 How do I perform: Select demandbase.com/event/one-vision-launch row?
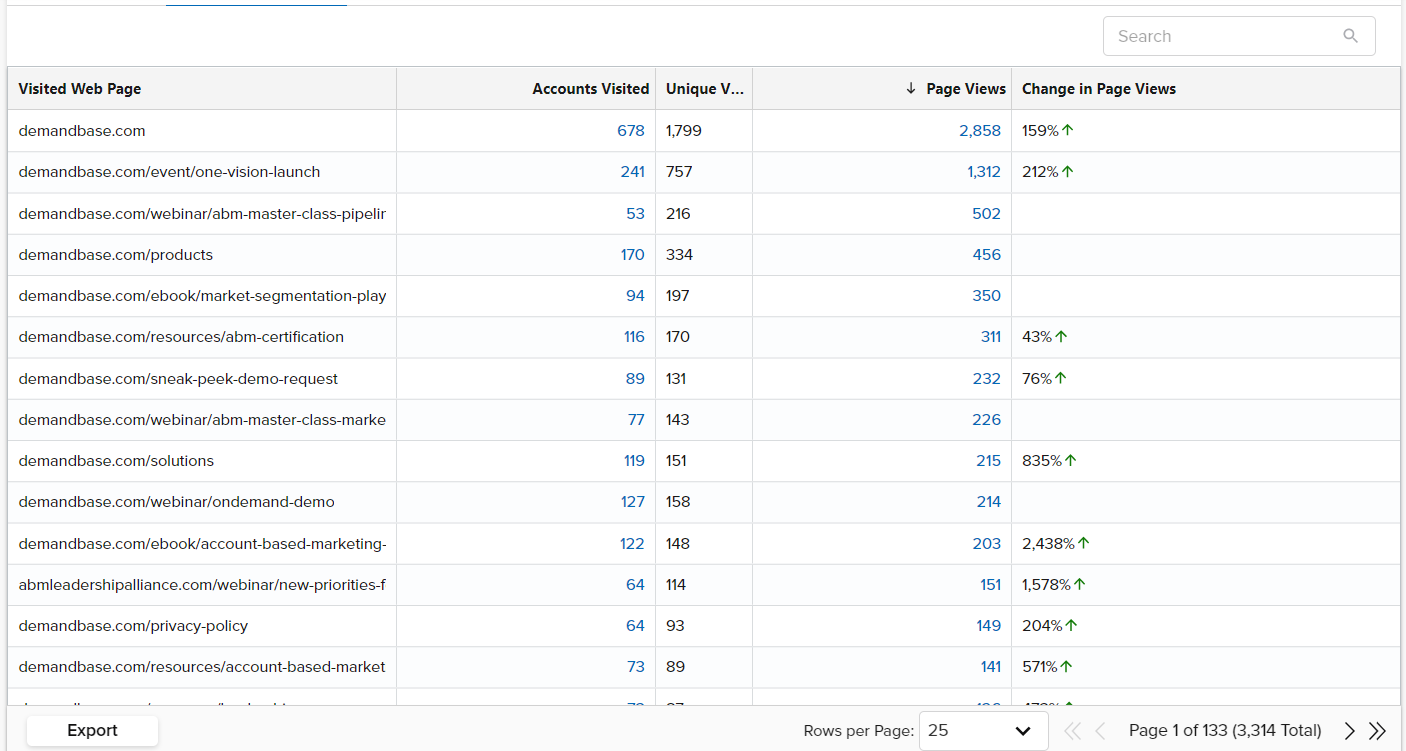(169, 172)
